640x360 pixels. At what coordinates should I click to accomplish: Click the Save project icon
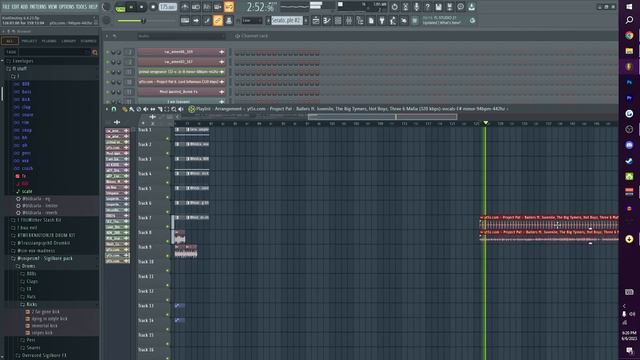point(438,7)
